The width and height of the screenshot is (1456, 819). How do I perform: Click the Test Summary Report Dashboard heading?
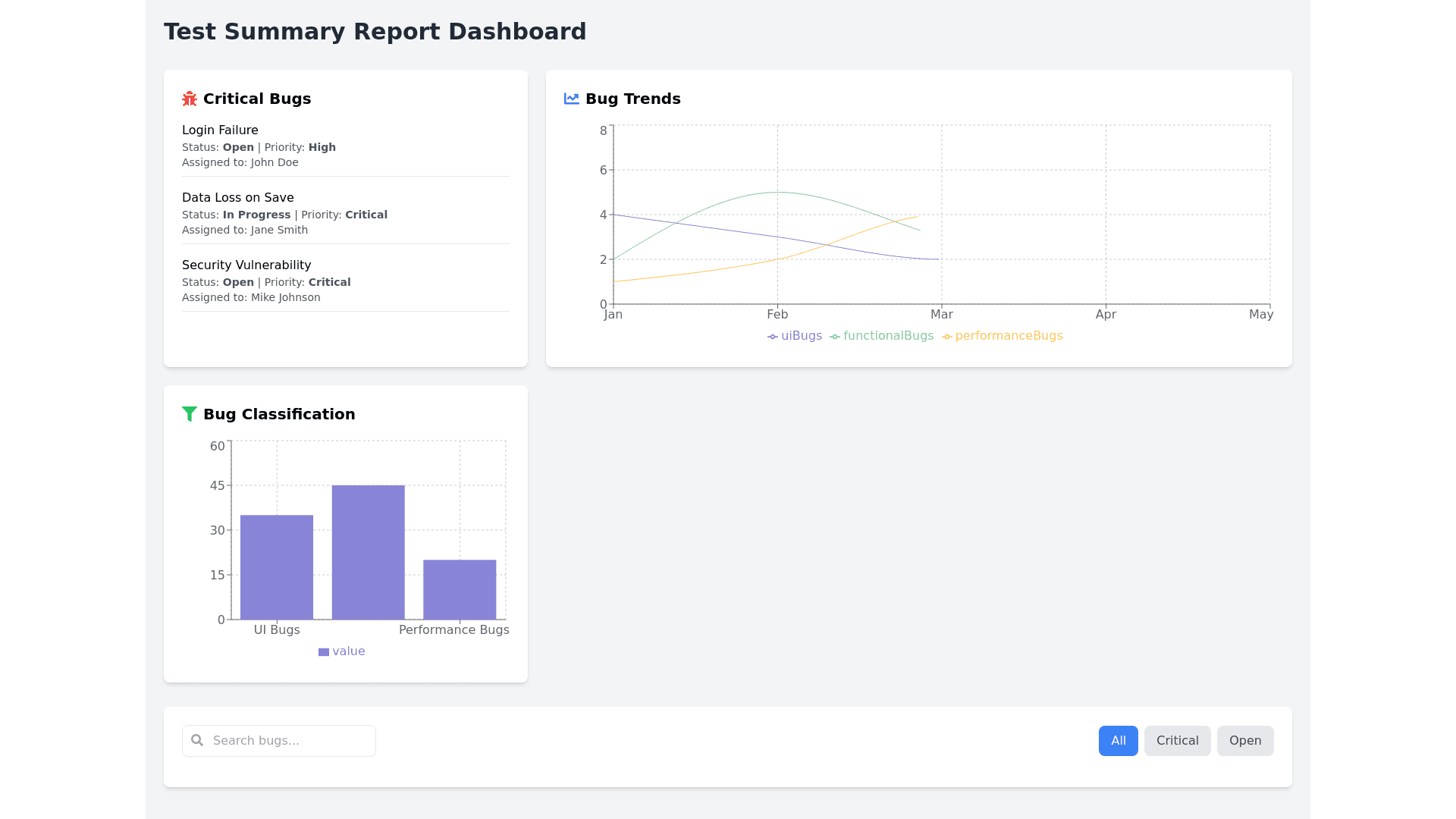click(x=375, y=32)
